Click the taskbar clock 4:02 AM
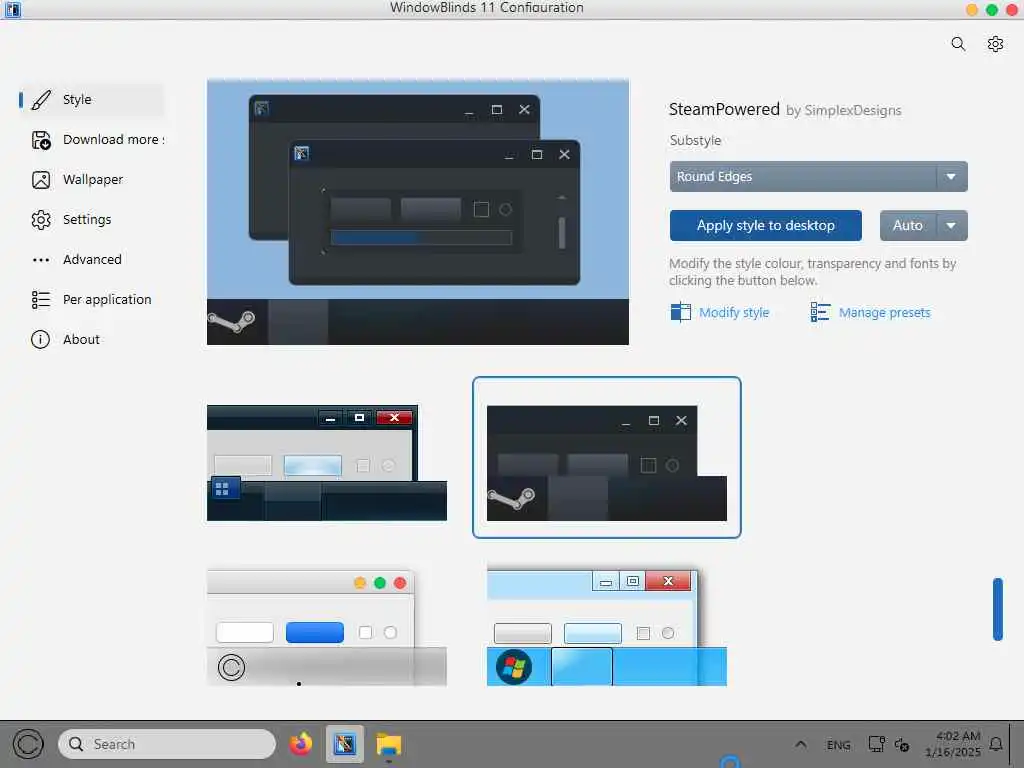The width and height of the screenshot is (1024, 768). 953,744
